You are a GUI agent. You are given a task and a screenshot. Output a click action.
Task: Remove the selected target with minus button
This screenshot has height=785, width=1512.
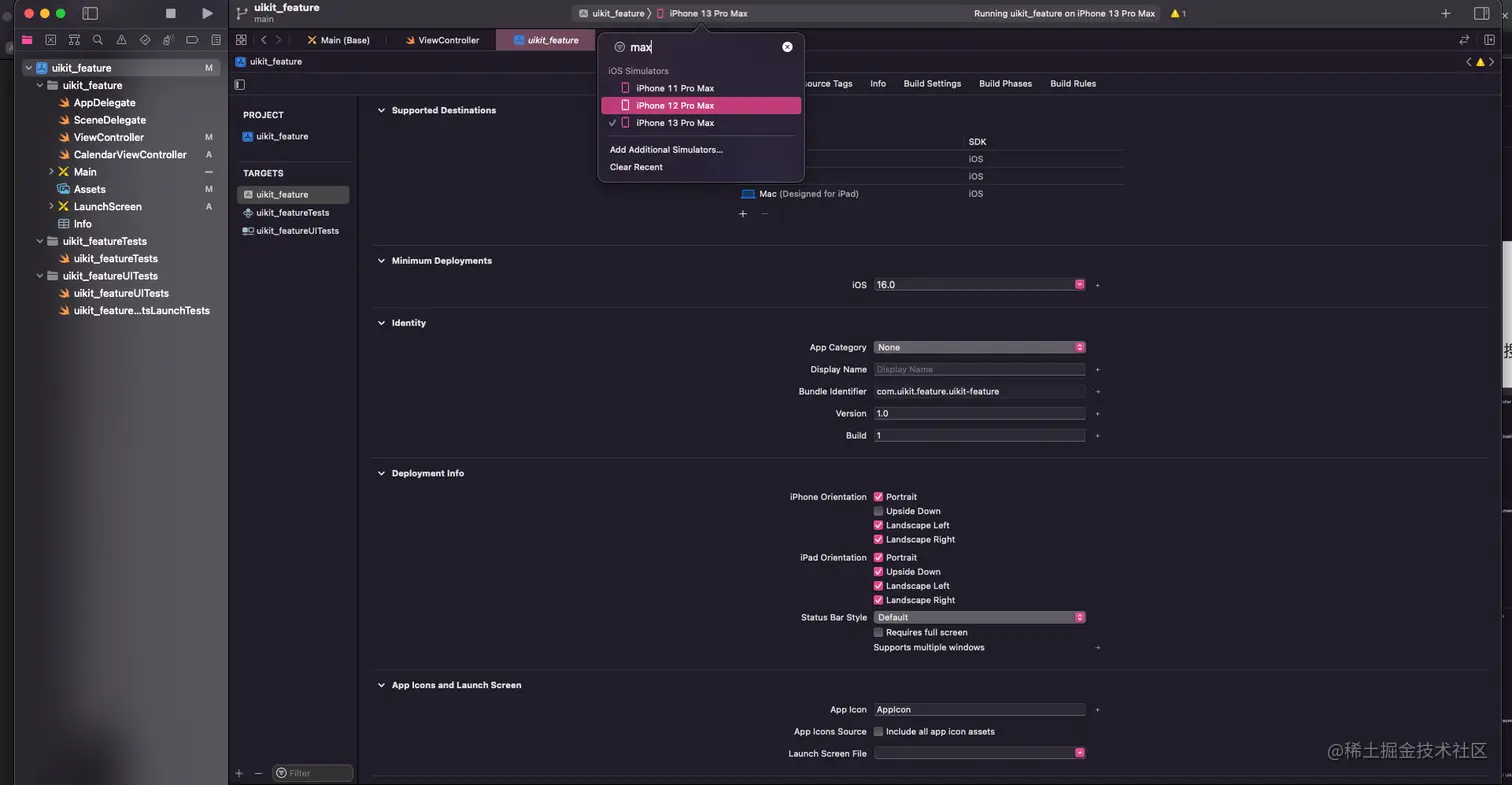tap(258, 773)
